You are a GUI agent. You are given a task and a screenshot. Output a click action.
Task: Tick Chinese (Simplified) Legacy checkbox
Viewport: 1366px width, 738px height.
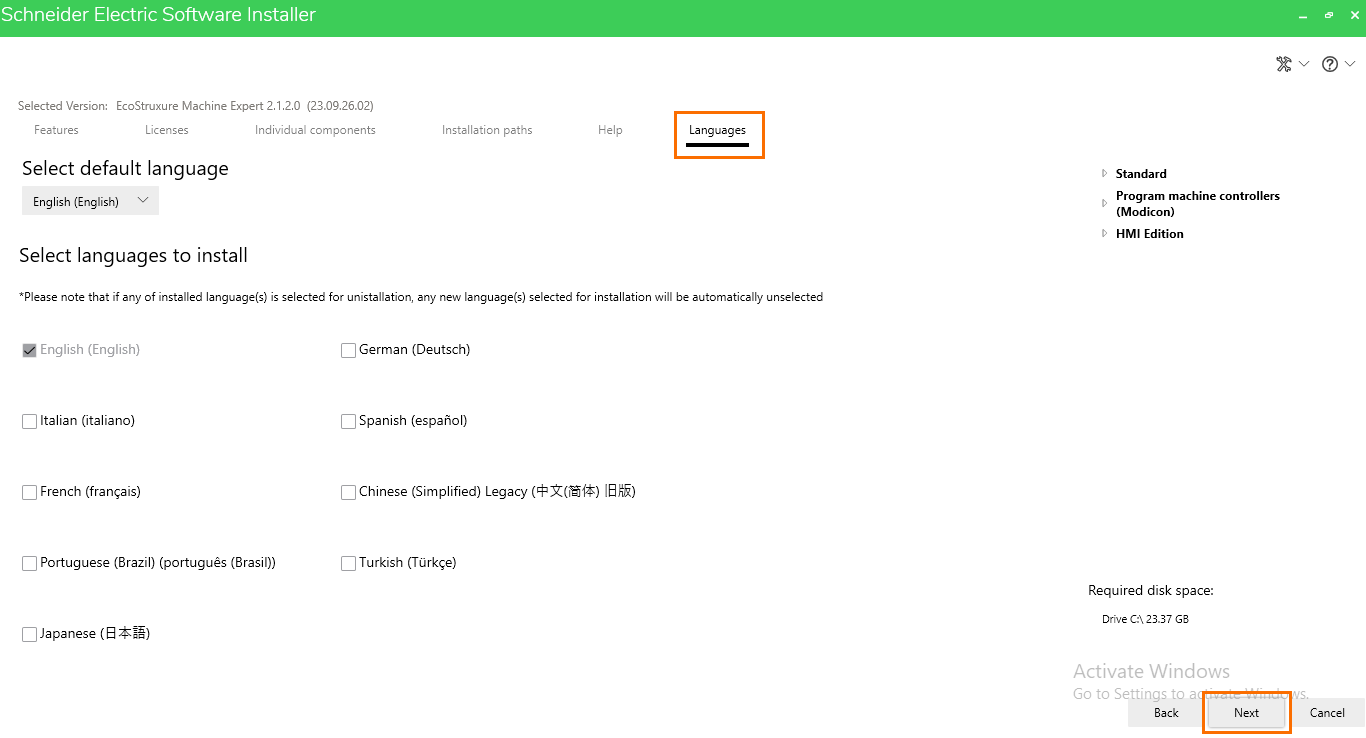pyautogui.click(x=348, y=493)
